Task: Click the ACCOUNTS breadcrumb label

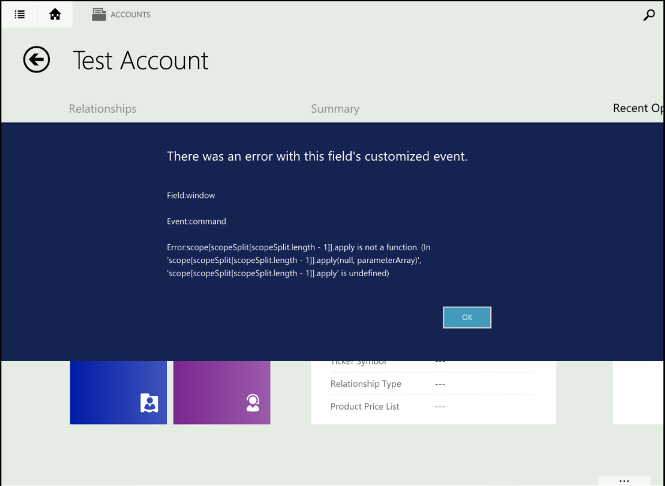Action: coord(131,15)
